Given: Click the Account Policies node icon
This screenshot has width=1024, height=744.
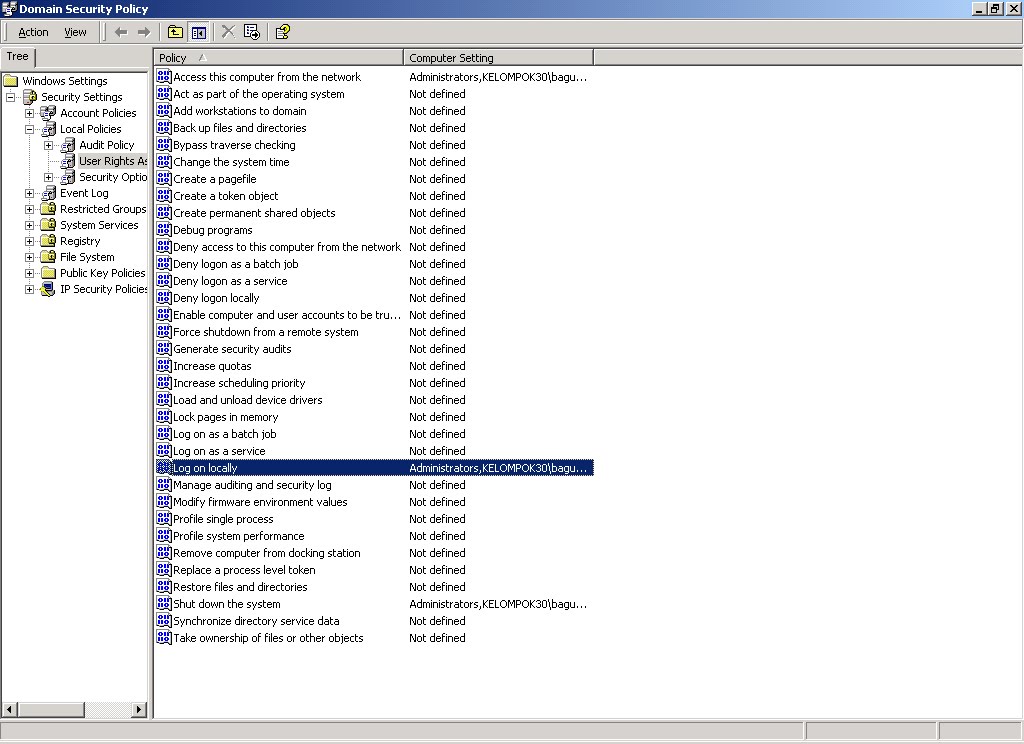Looking at the screenshot, I should coord(48,113).
